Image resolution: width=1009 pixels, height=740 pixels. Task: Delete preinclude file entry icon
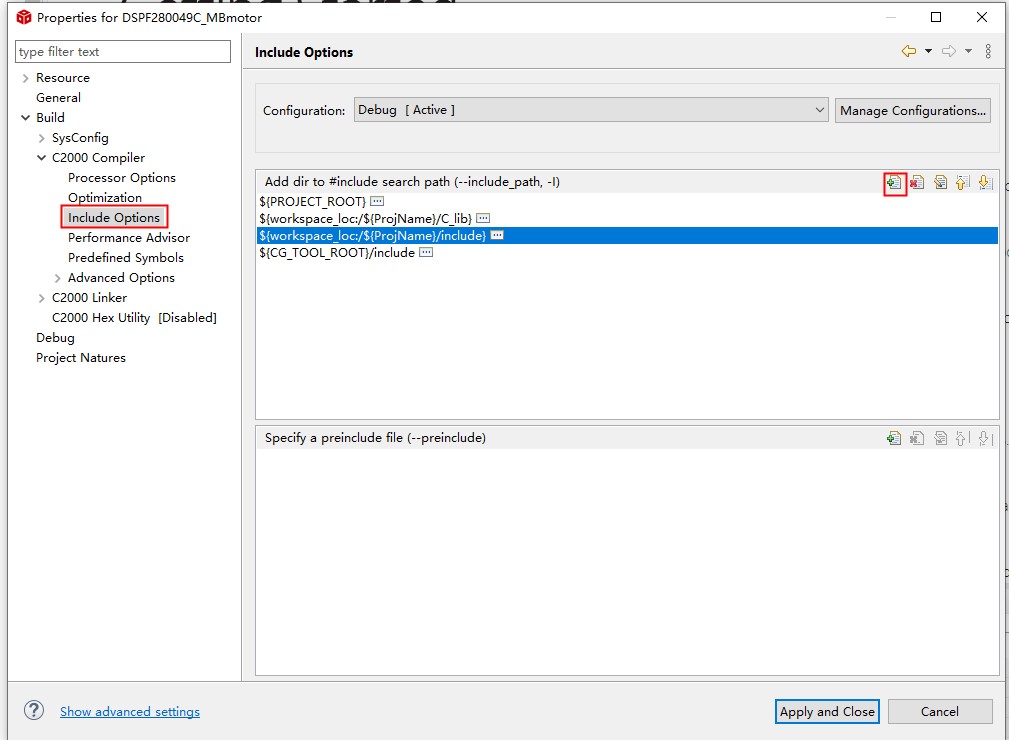point(917,438)
